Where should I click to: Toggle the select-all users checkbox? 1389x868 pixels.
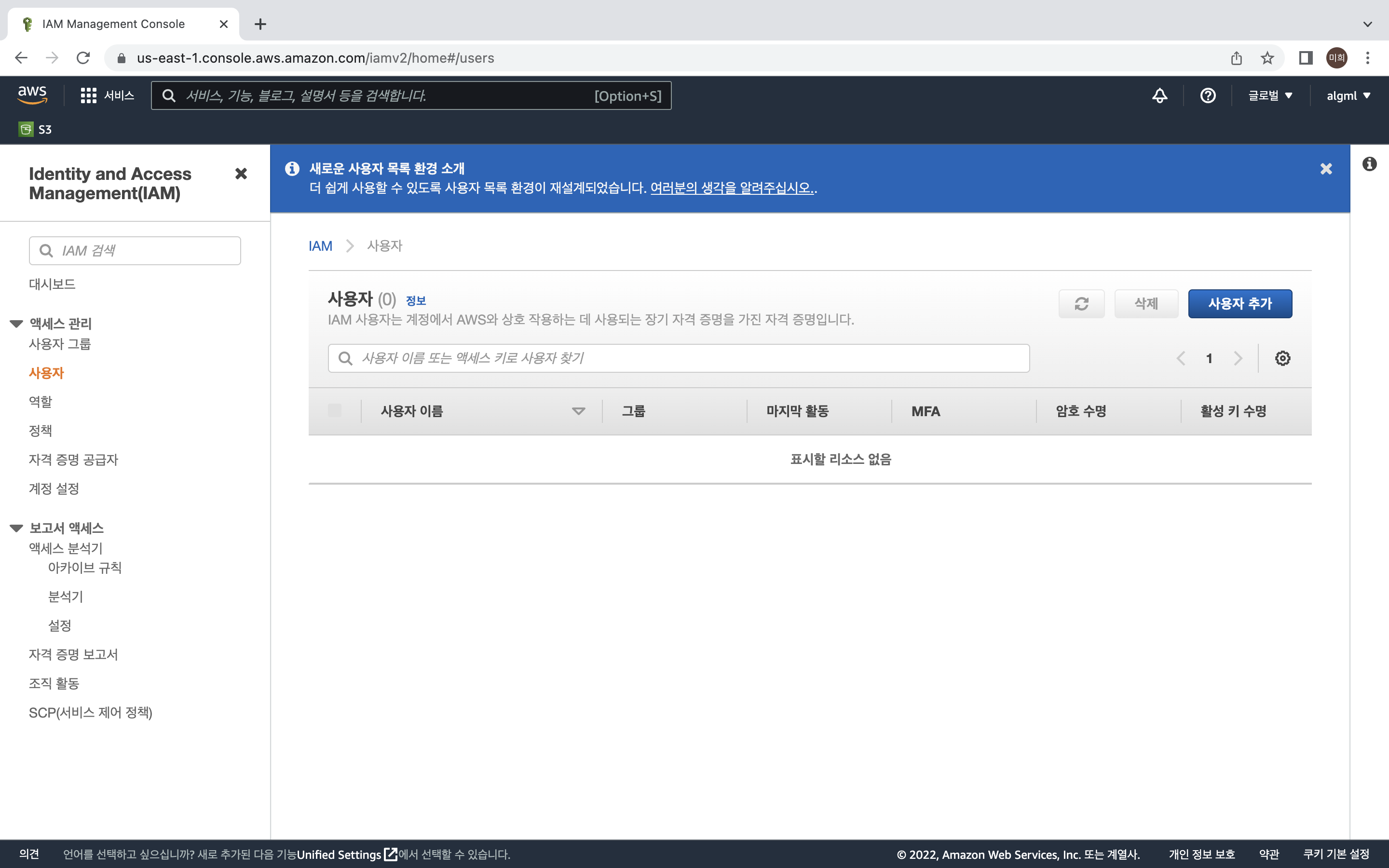point(335,410)
